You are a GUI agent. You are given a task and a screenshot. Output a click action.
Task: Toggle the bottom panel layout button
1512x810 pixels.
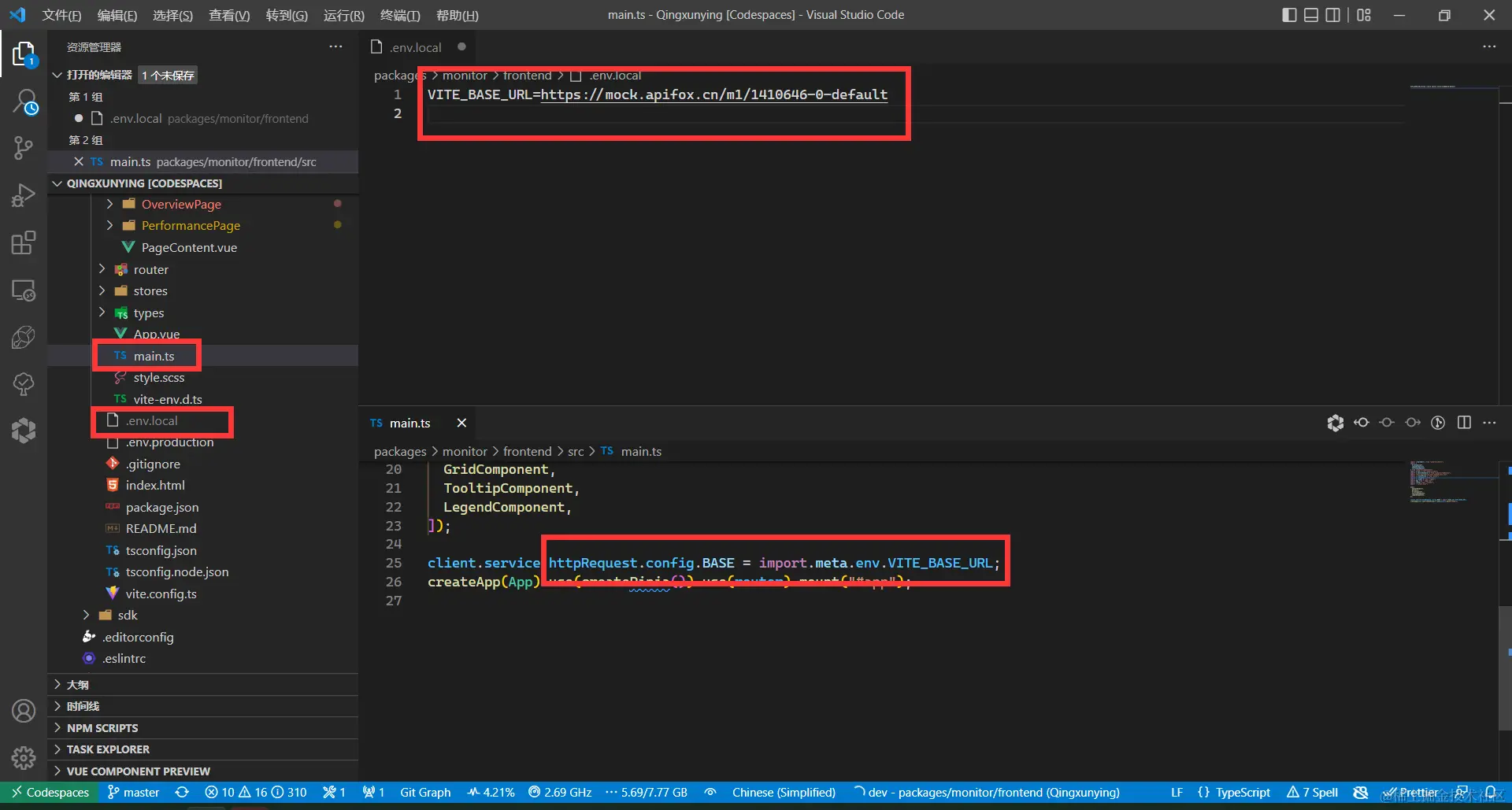[1311, 15]
